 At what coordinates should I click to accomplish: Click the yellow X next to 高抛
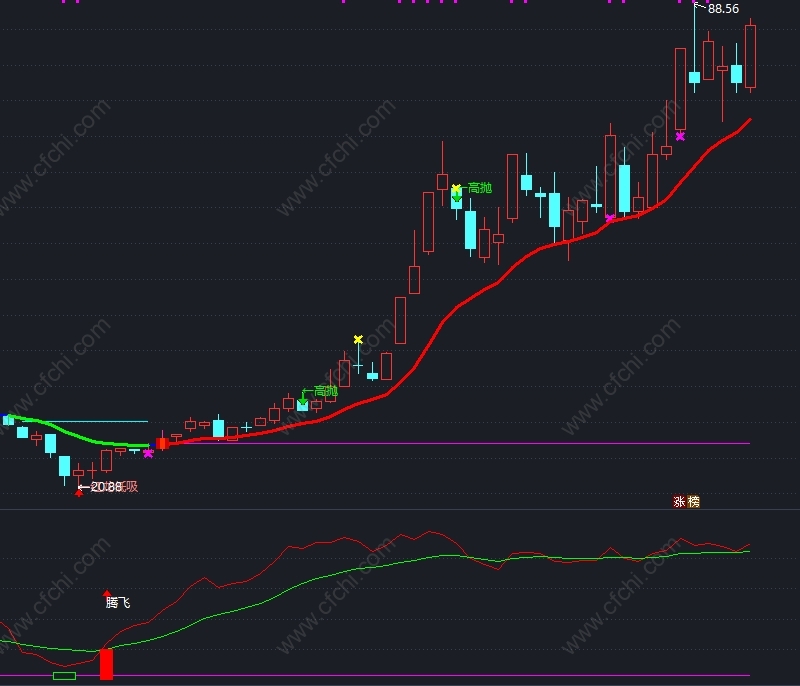(x=456, y=188)
